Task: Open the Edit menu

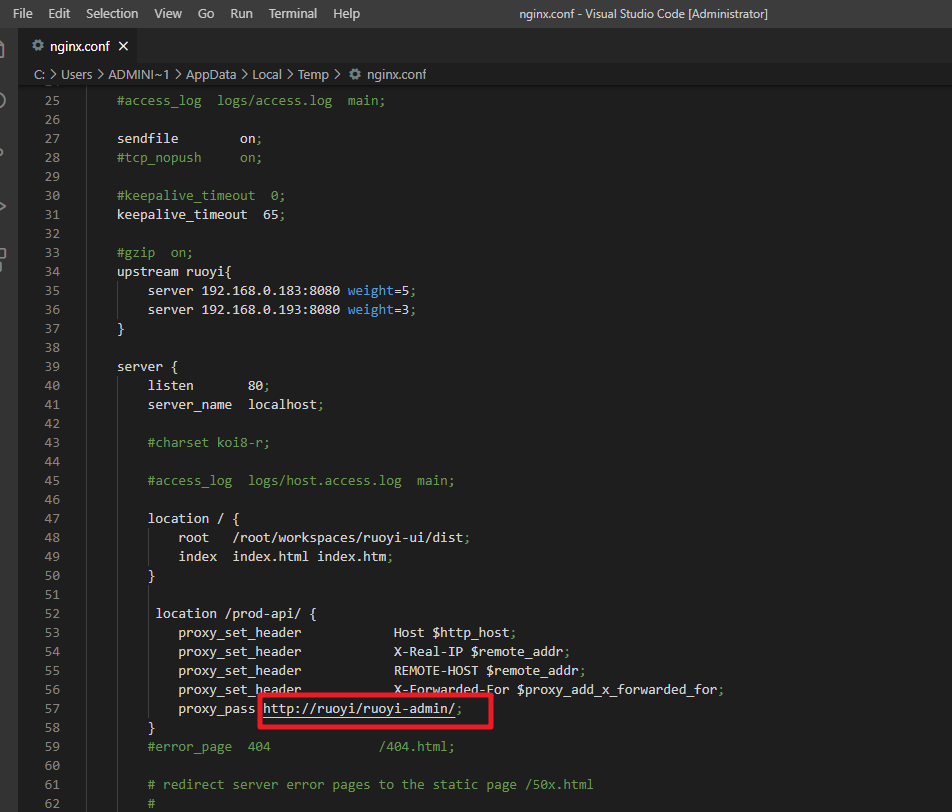Action: [x=59, y=13]
